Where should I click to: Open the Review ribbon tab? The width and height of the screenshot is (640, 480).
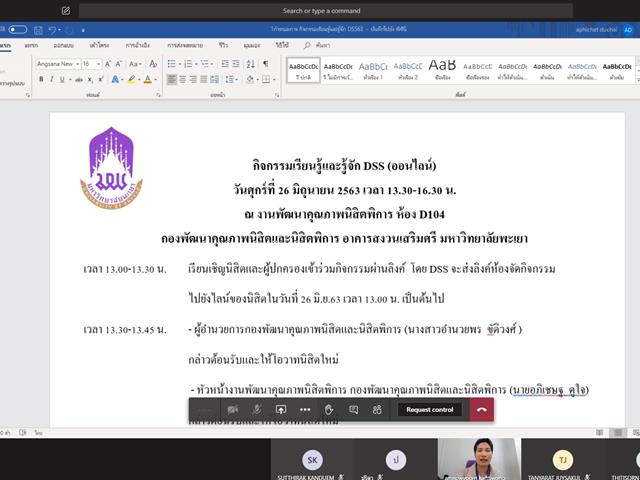[x=223, y=45]
